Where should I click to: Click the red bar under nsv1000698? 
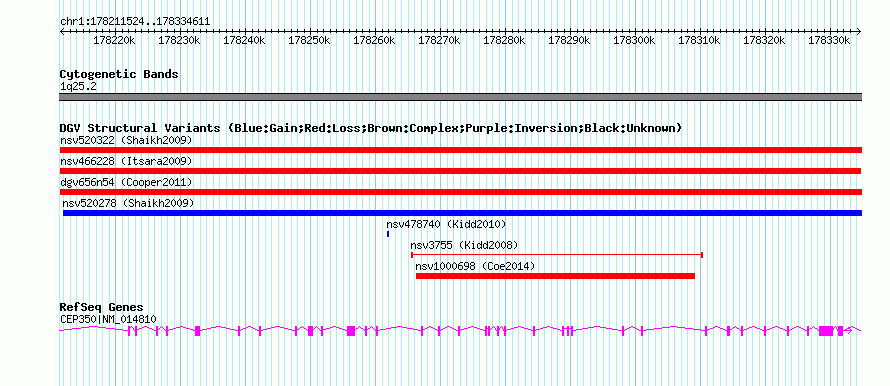555,276
